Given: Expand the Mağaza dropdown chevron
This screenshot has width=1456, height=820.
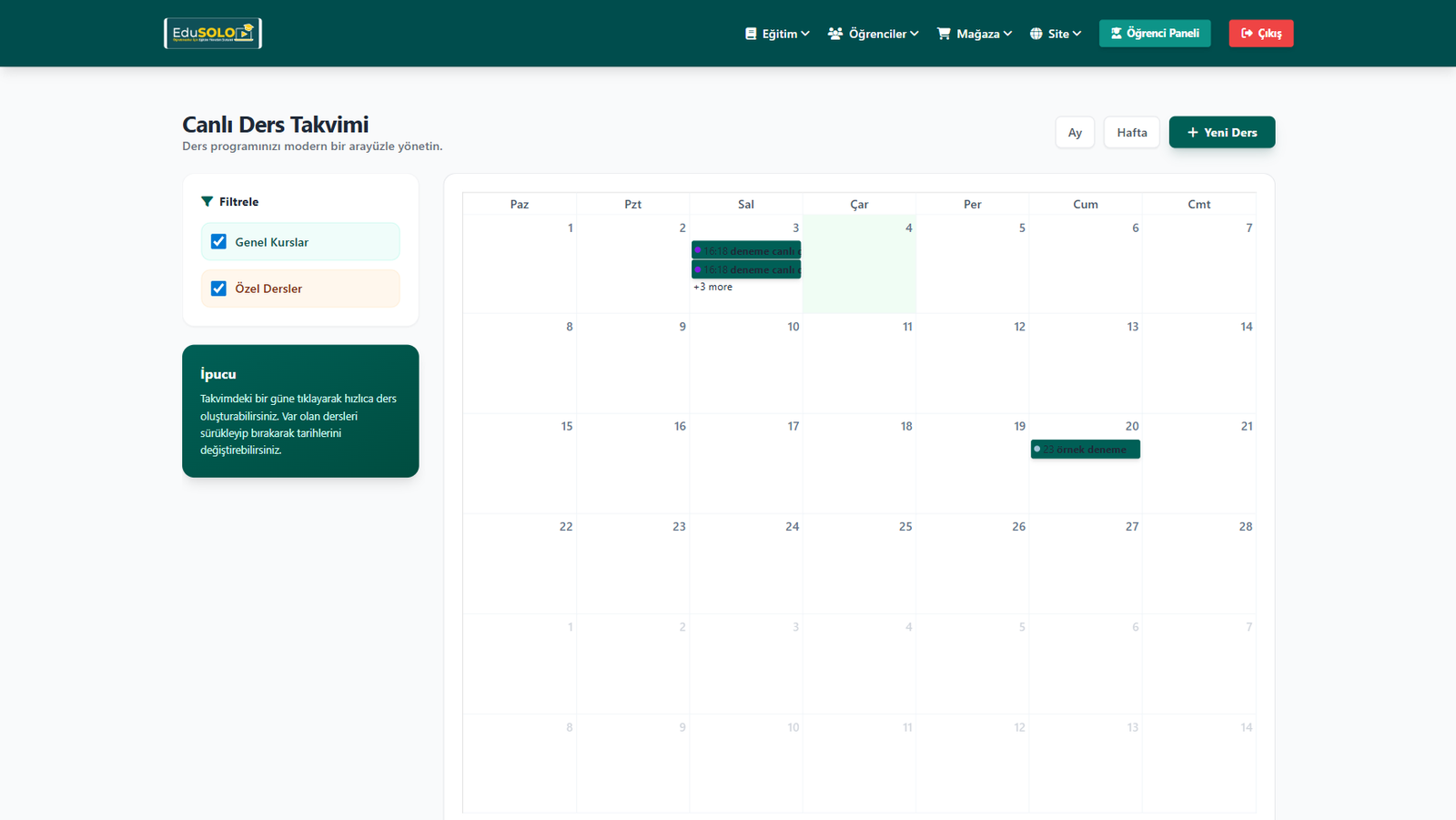Looking at the screenshot, I should (x=1007, y=34).
